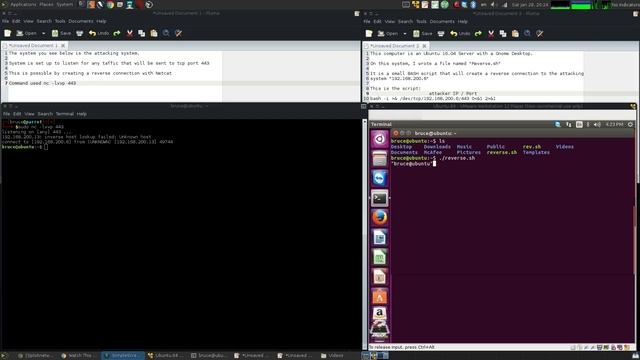The width and height of the screenshot is (640, 360).
Task: Close the Unsaved Document 2 tab
Action: [x=424, y=46]
